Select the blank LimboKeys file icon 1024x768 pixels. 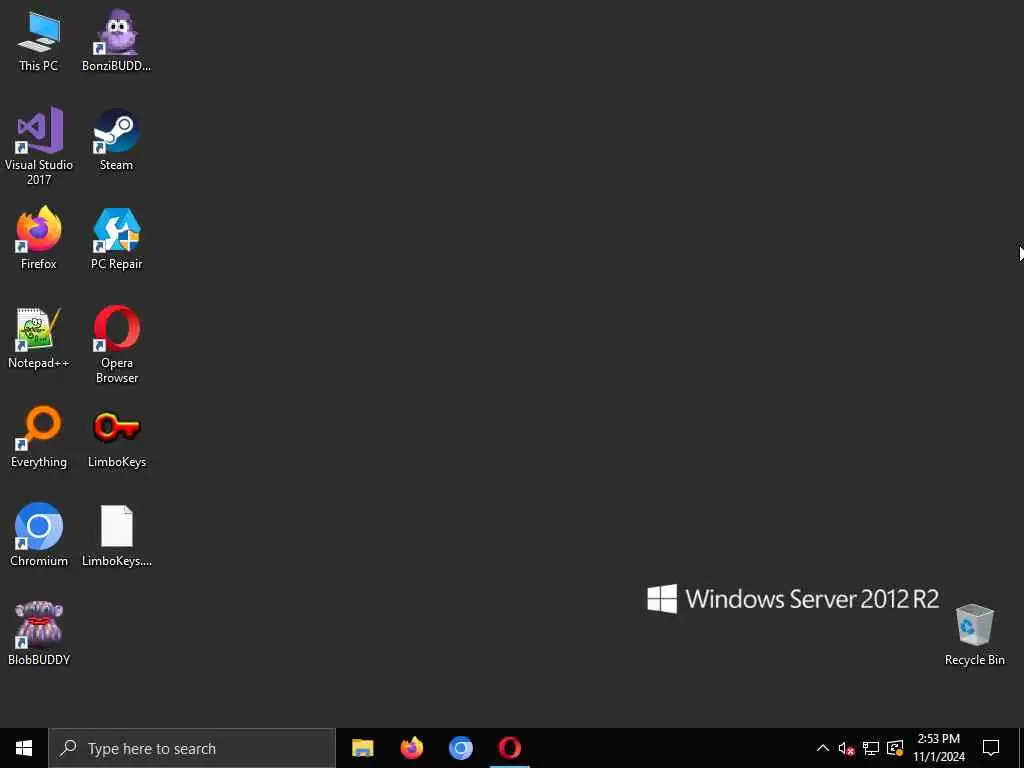(117, 536)
